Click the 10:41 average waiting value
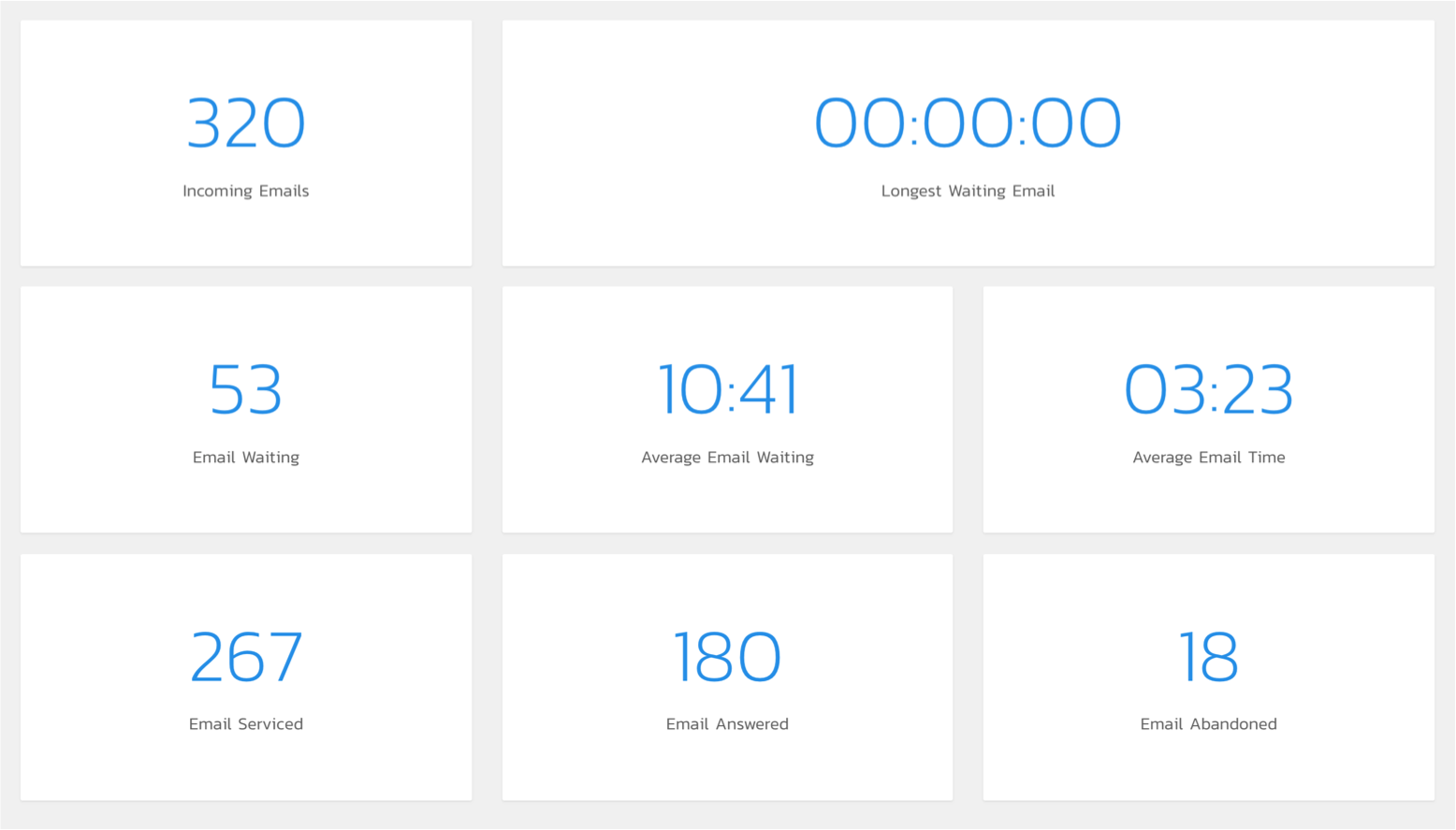The width and height of the screenshot is (1456, 830). (727, 390)
